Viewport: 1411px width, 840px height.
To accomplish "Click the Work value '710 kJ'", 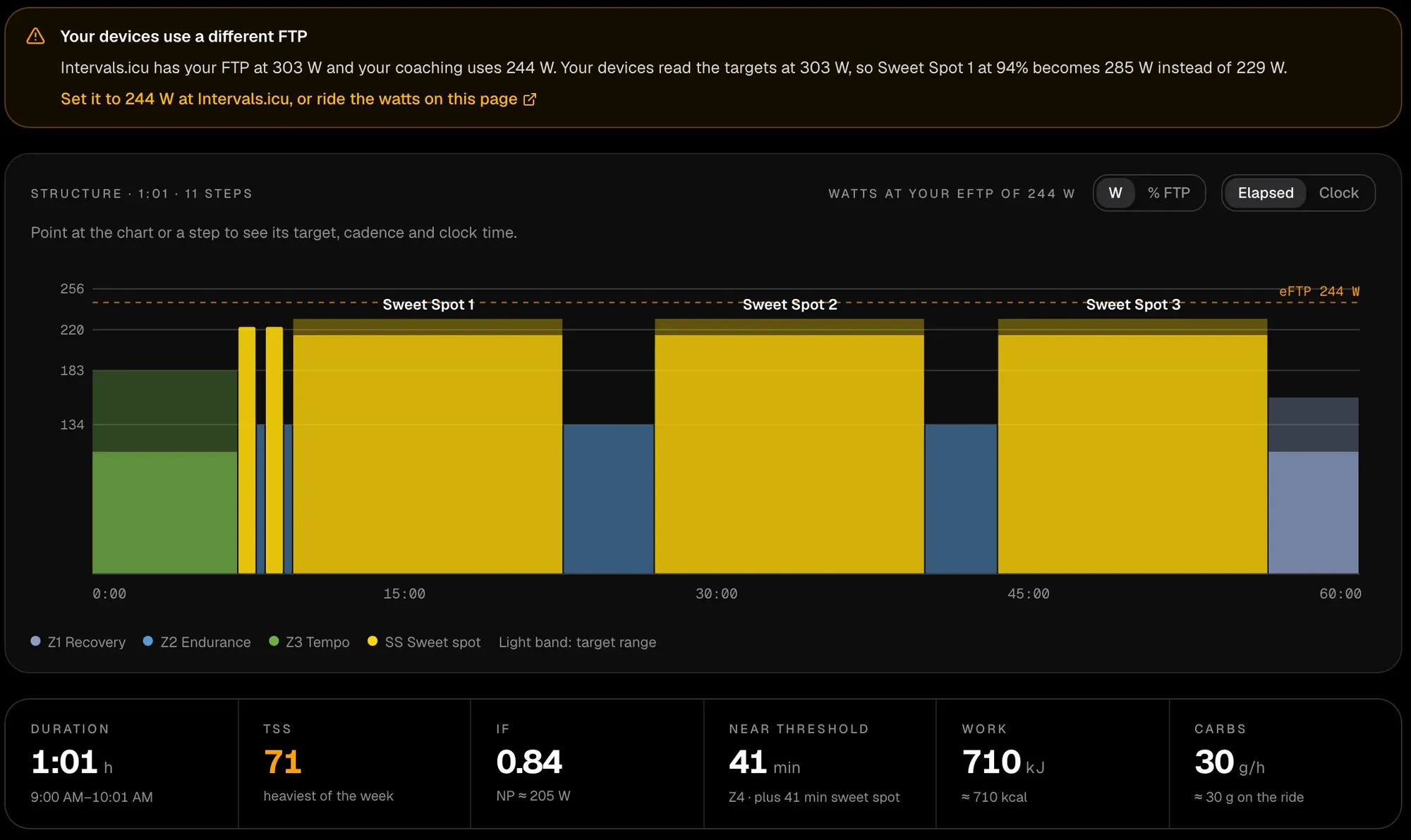I will (x=1003, y=762).
